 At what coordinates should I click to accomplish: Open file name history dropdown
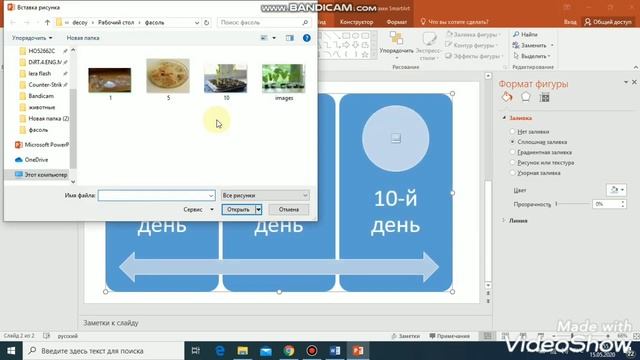[211, 196]
